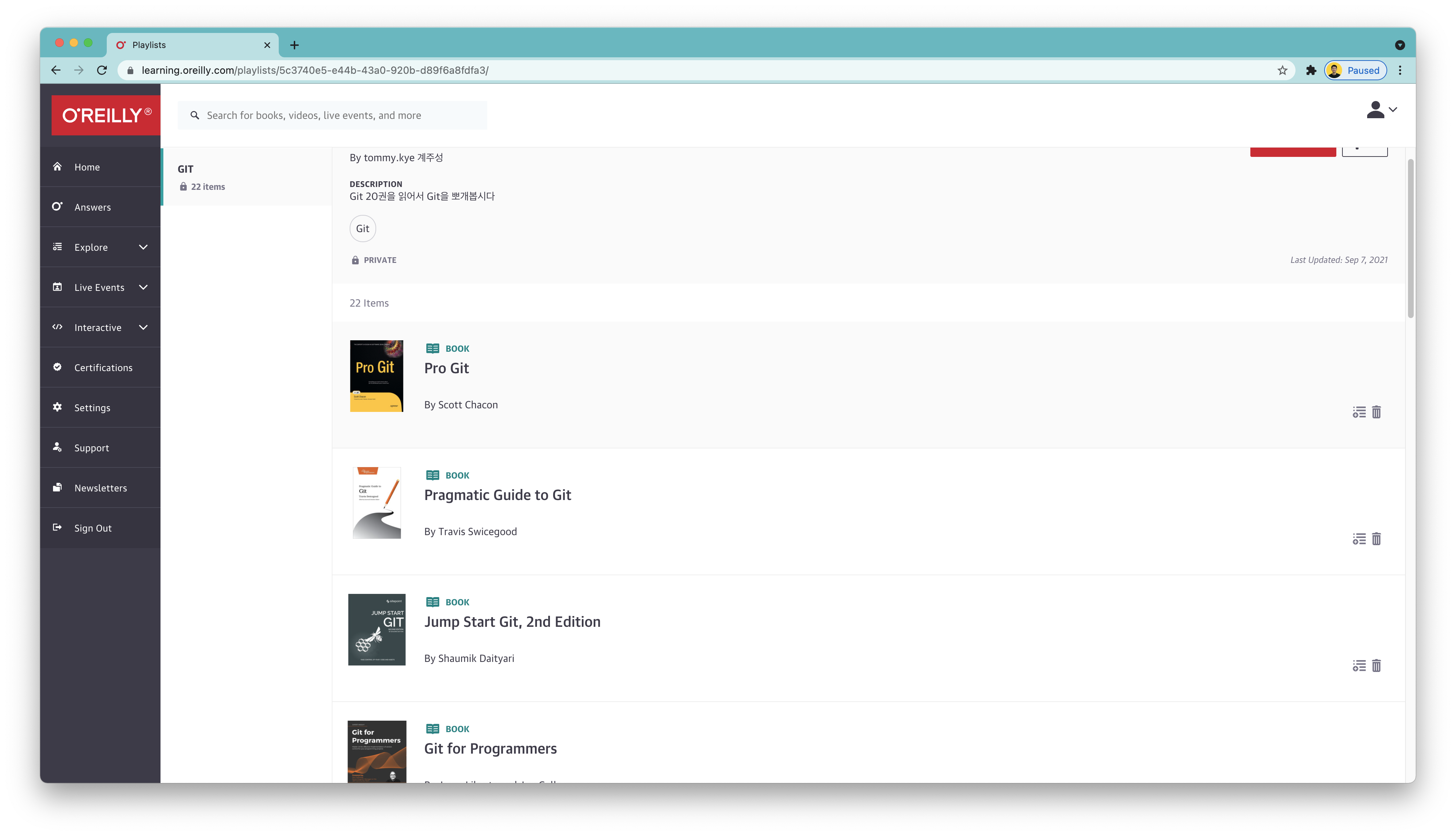Click the "By Scott Chacon" author text

tap(461, 405)
